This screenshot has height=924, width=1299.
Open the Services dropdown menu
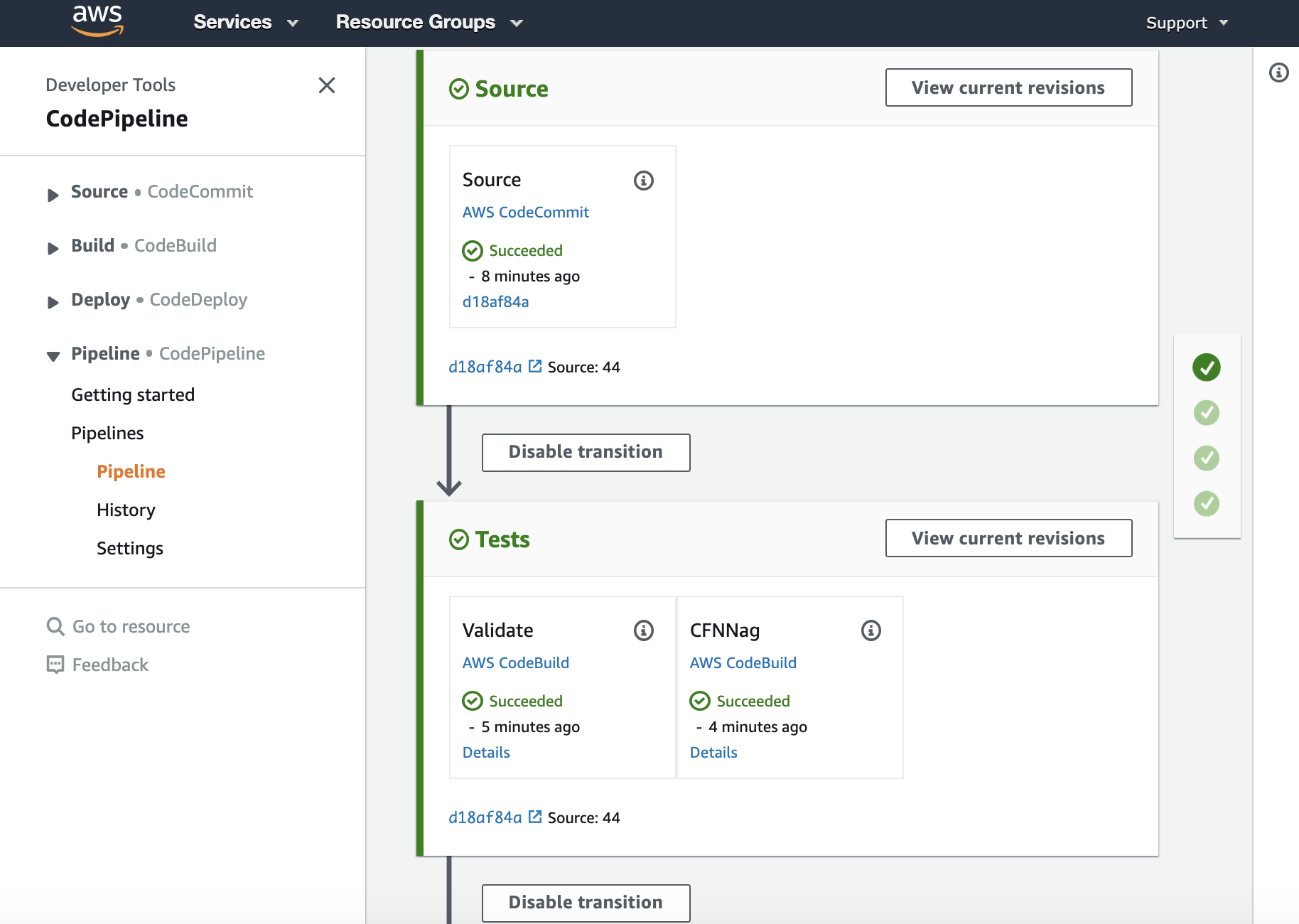246,22
